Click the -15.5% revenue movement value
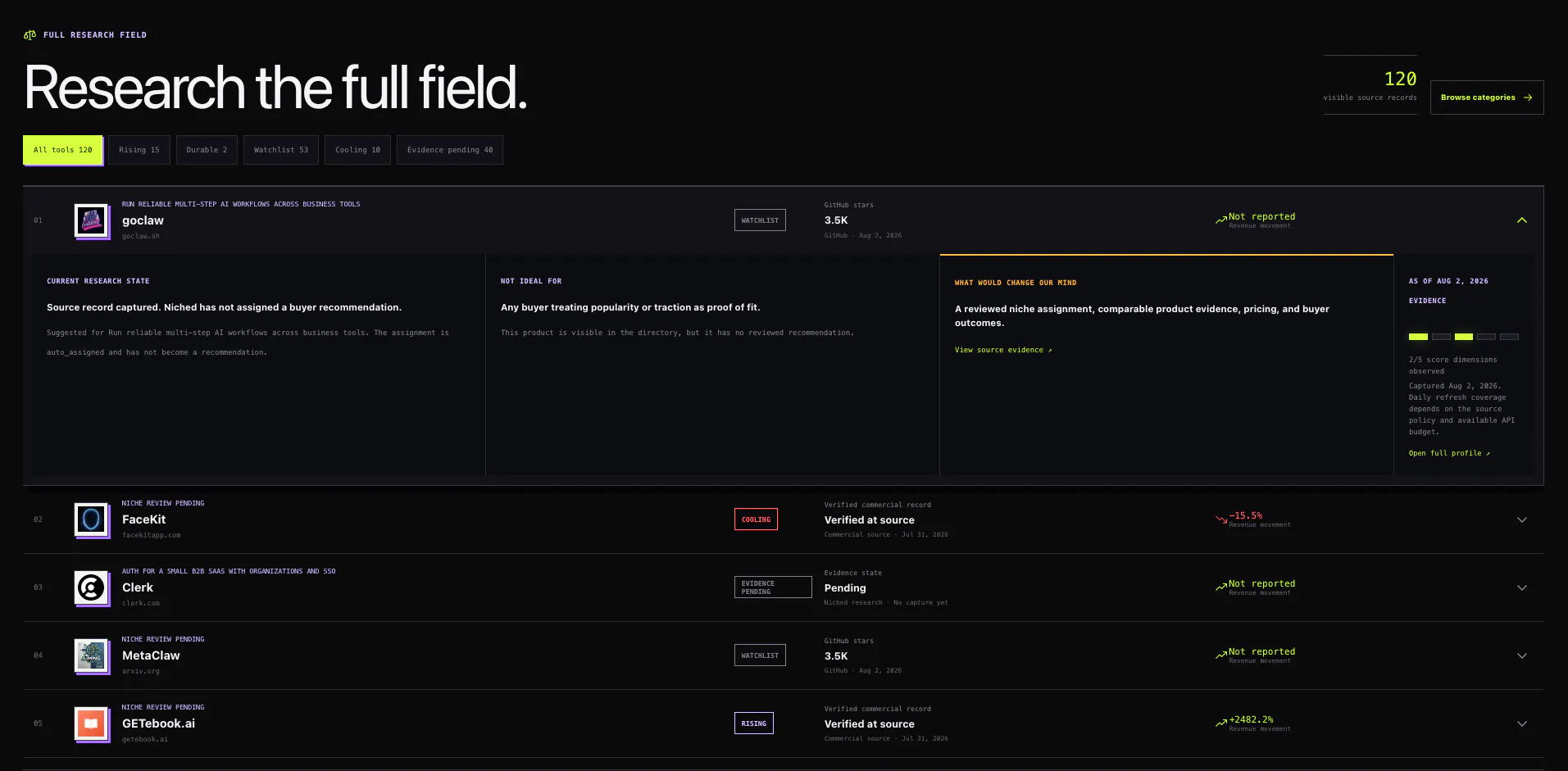The image size is (1568, 771). (x=1246, y=515)
